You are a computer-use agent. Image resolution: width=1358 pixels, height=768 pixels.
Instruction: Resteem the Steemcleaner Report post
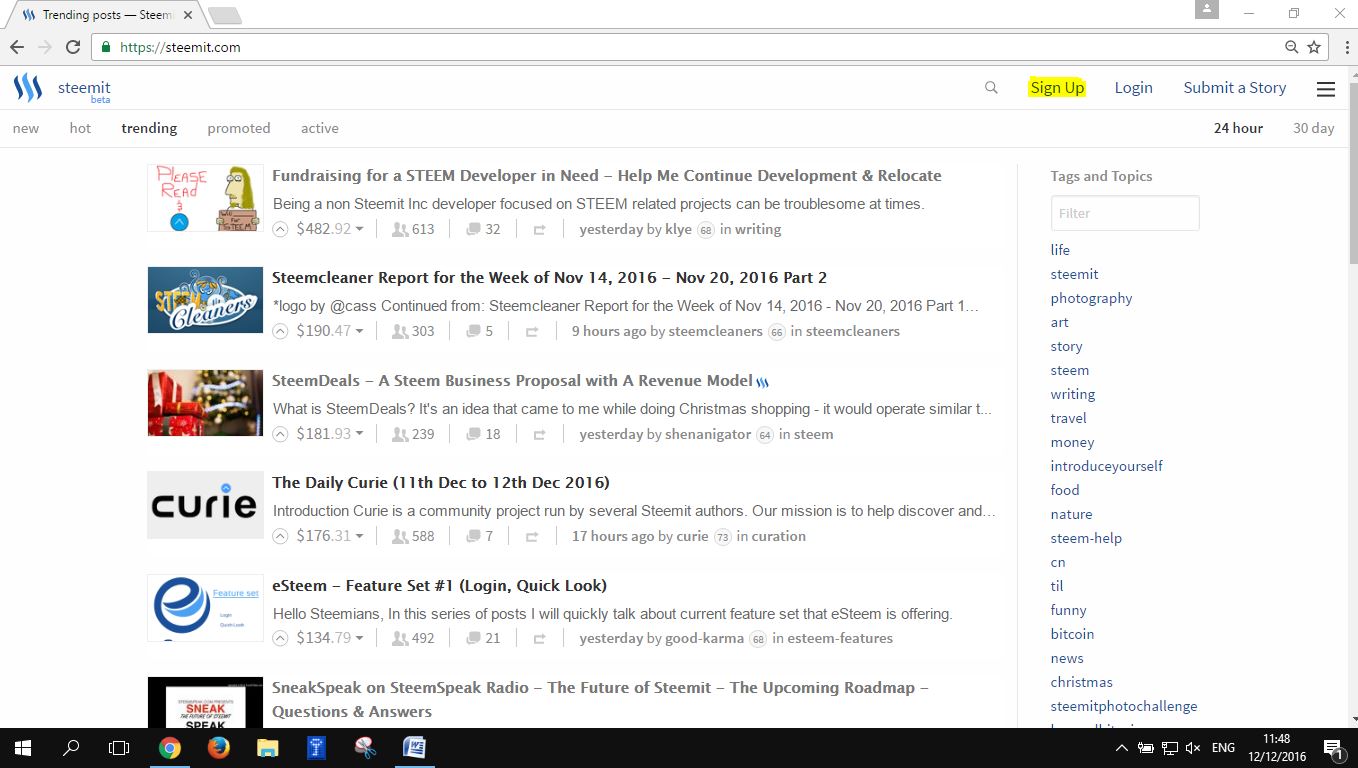[x=532, y=332]
